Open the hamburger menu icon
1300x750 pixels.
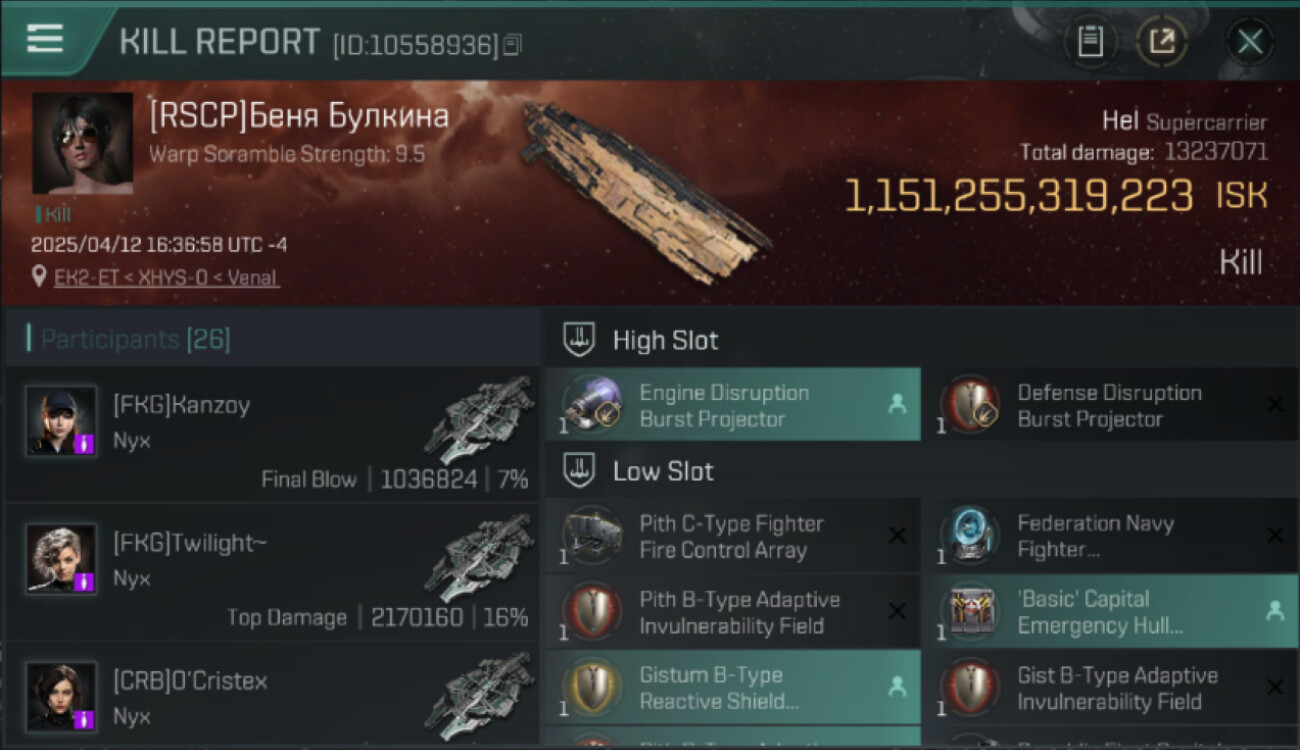point(45,38)
